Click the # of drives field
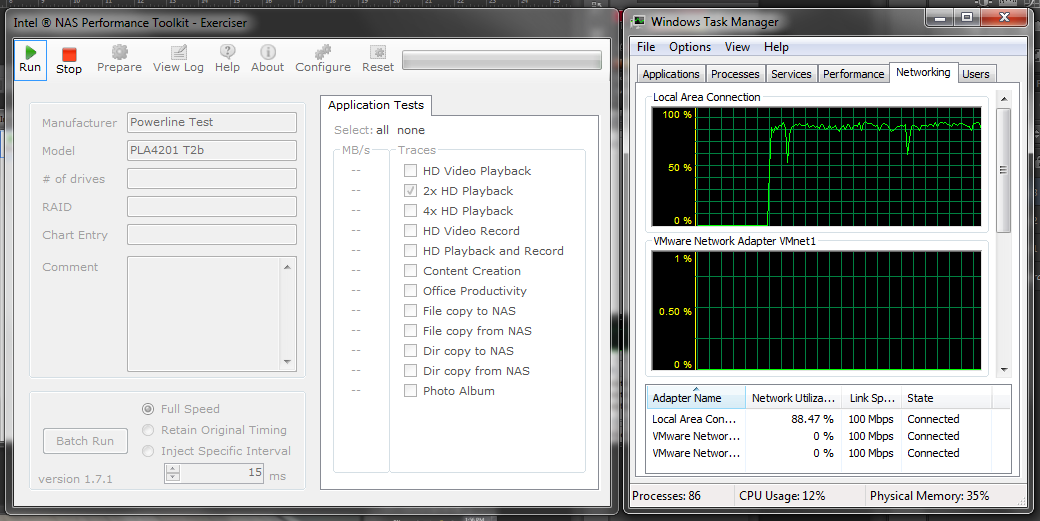1040x521 pixels. pyautogui.click(x=212, y=178)
